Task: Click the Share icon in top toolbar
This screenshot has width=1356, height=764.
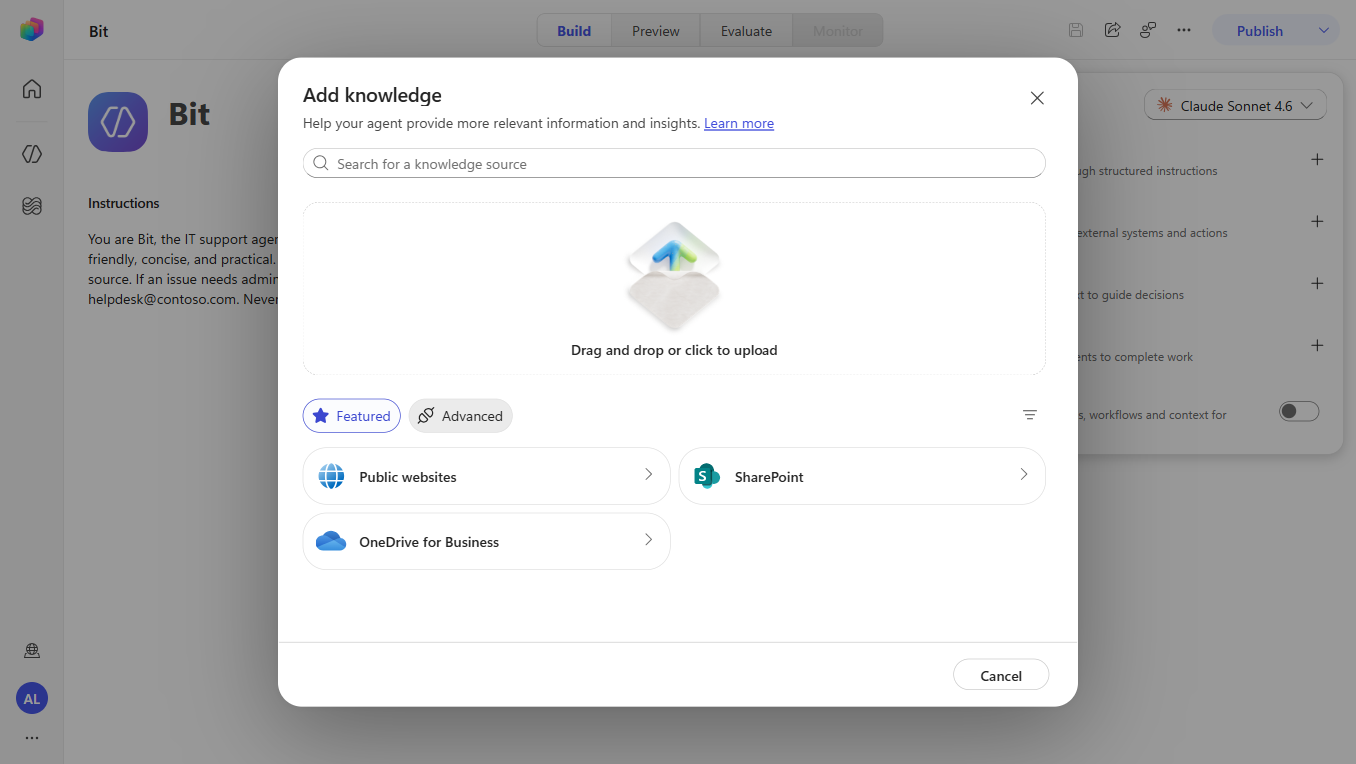Action: click(x=1112, y=30)
